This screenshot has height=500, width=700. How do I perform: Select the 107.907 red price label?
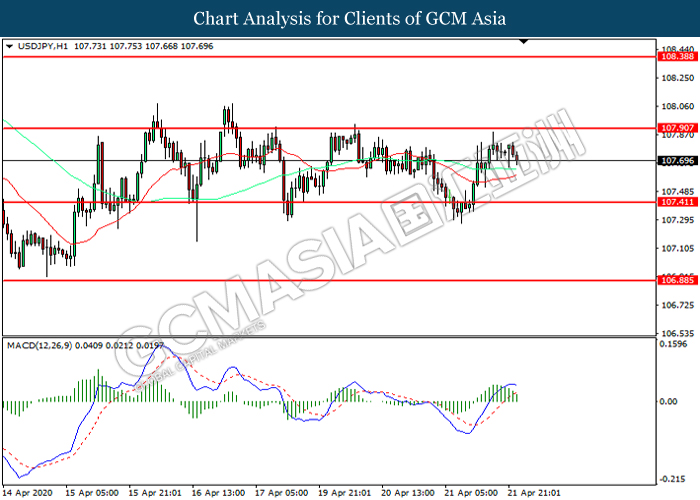(x=677, y=128)
